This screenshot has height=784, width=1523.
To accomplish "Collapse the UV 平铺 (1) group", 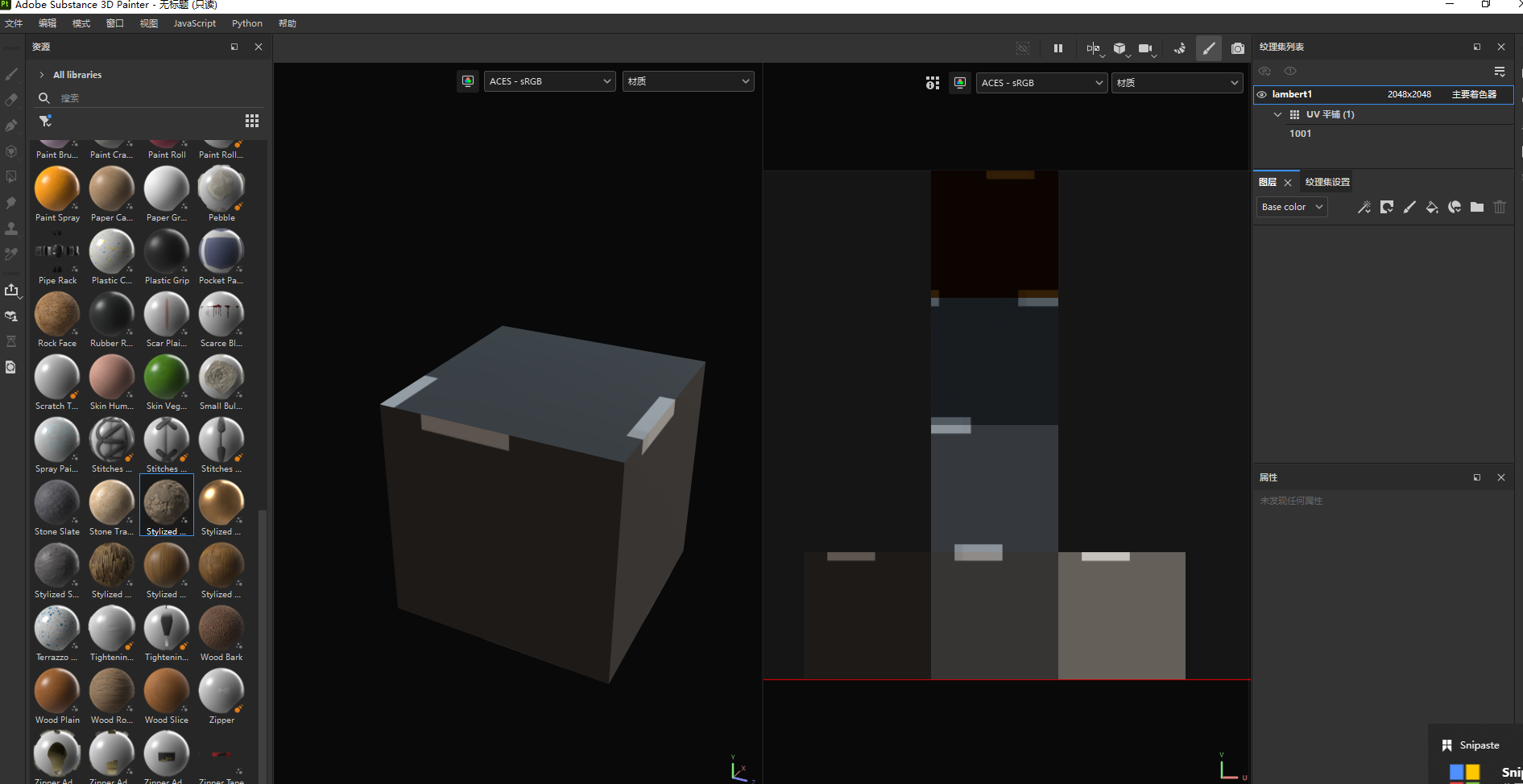I will [1277, 114].
